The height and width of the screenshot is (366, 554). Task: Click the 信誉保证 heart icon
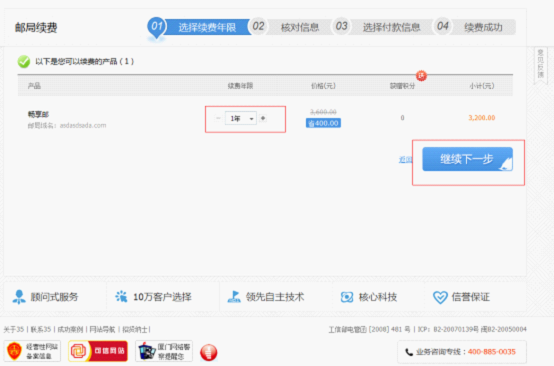(x=440, y=297)
